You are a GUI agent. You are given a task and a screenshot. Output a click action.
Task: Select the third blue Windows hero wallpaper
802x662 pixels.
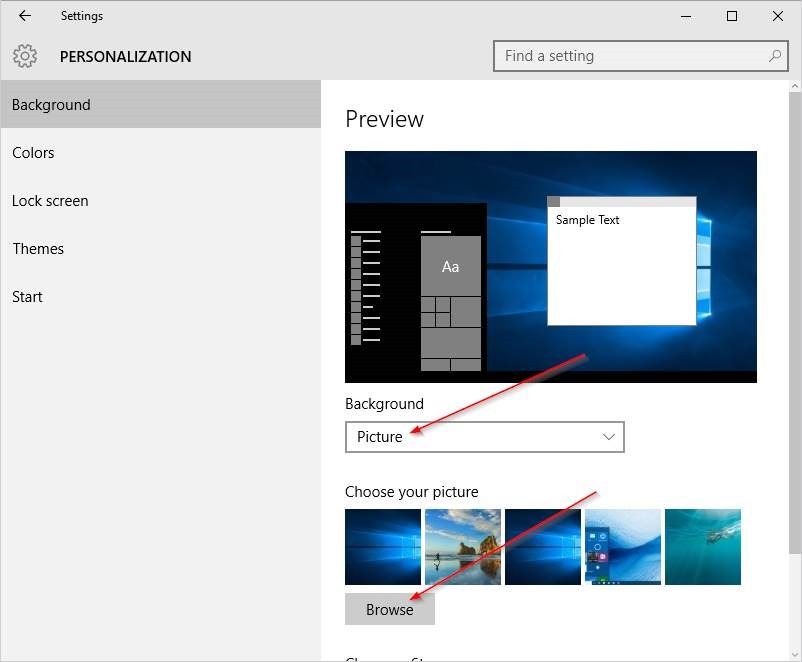[x=542, y=546]
